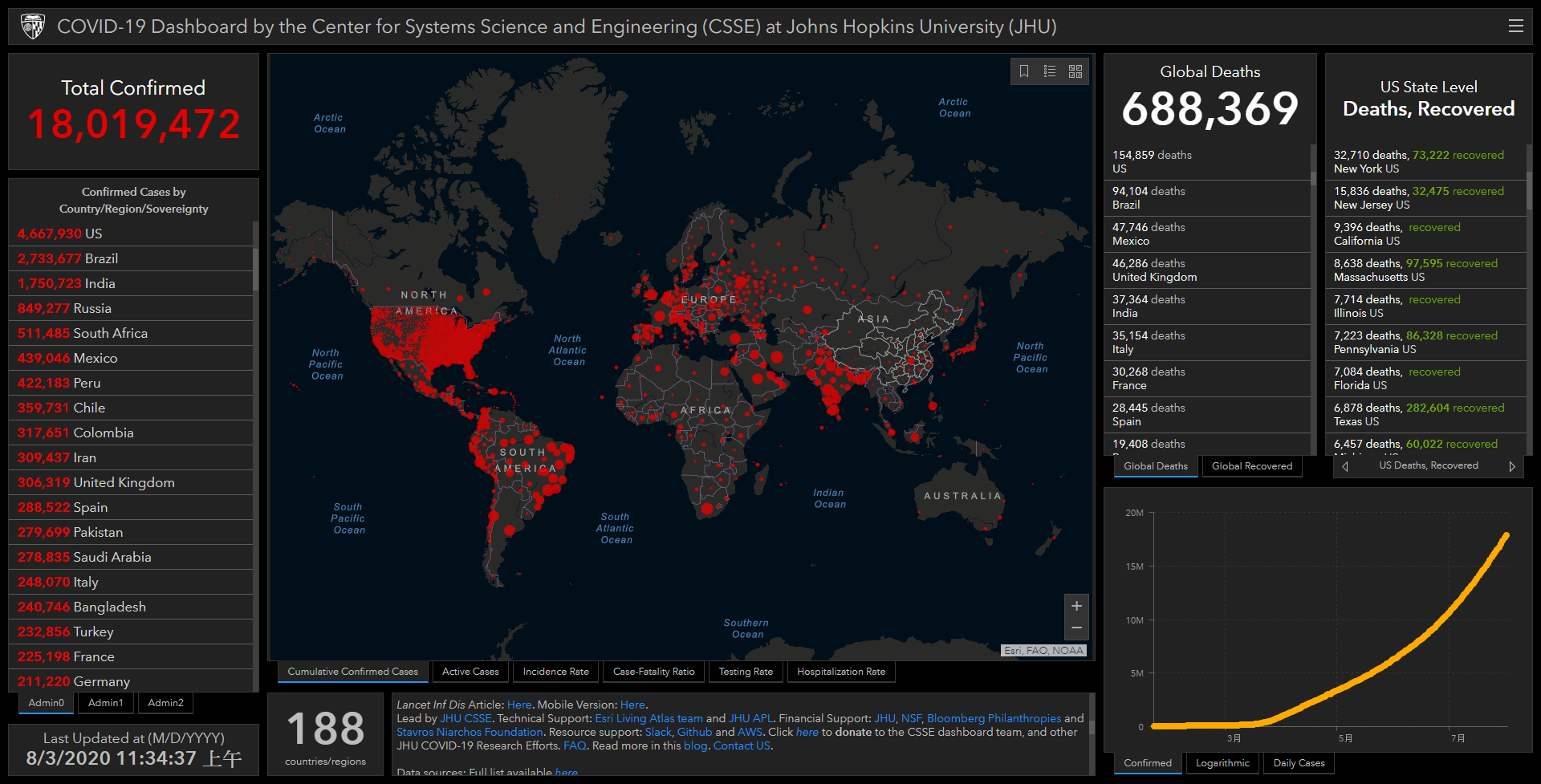Image resolution: width=1541 pixels, height=784 pixels.
Task: Switch to Cumulative Confirmed Cases map tab
Action: (x=353, y=672)
